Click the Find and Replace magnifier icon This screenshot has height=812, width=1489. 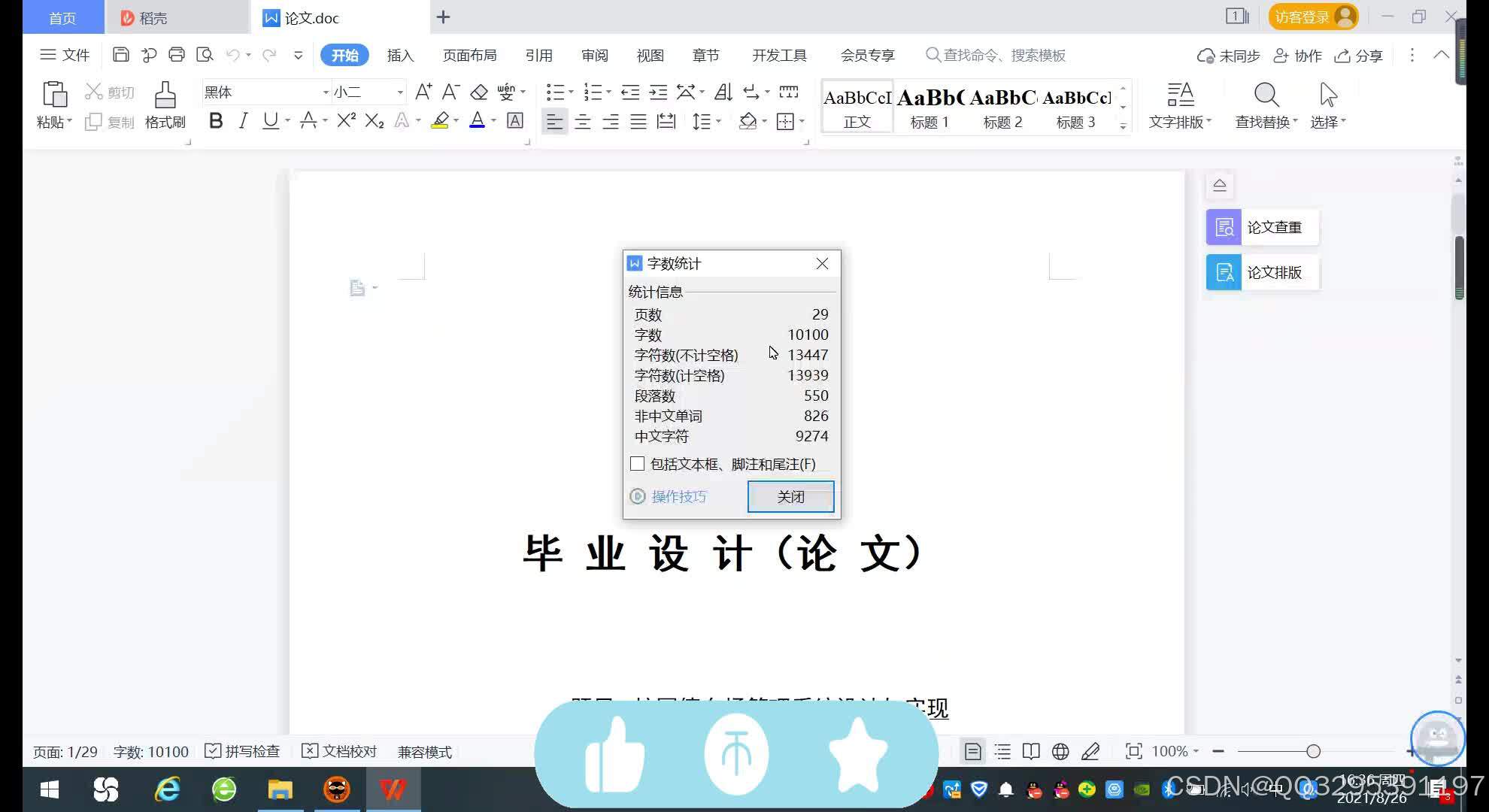pyautogui.click(x=1266, y=95)
